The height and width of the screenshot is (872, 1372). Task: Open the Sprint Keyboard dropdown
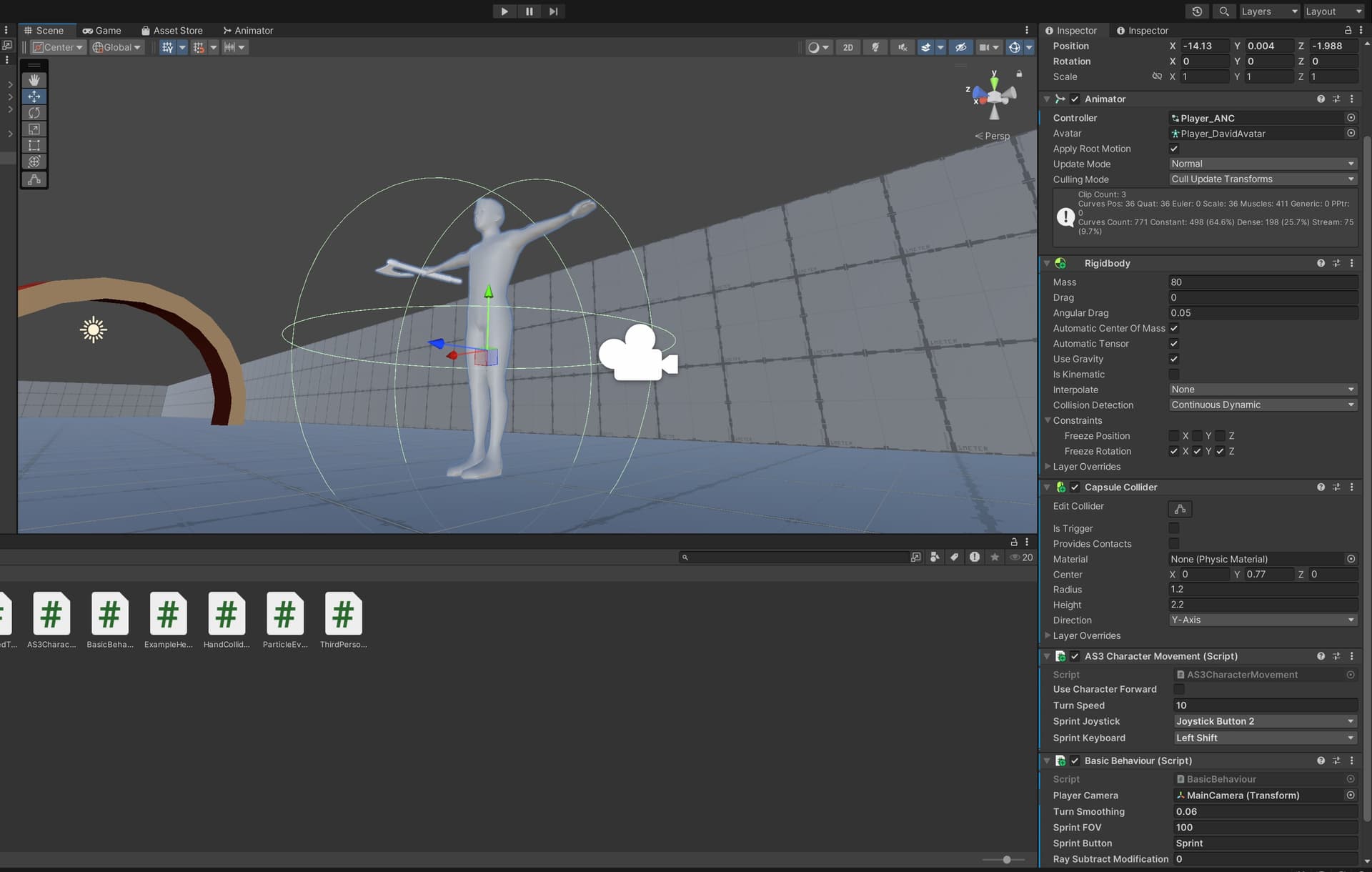pos(1265,738)
